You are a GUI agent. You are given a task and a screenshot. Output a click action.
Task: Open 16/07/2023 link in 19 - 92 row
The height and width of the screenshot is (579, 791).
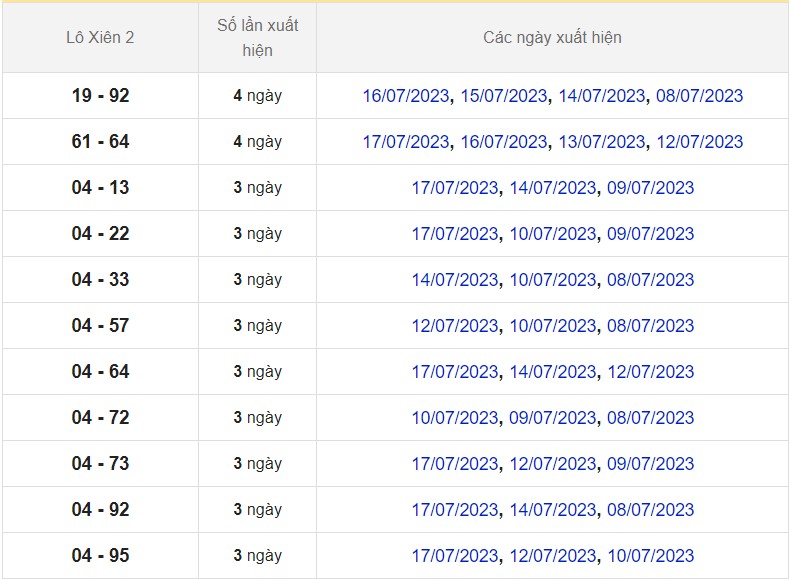point(405,96)
